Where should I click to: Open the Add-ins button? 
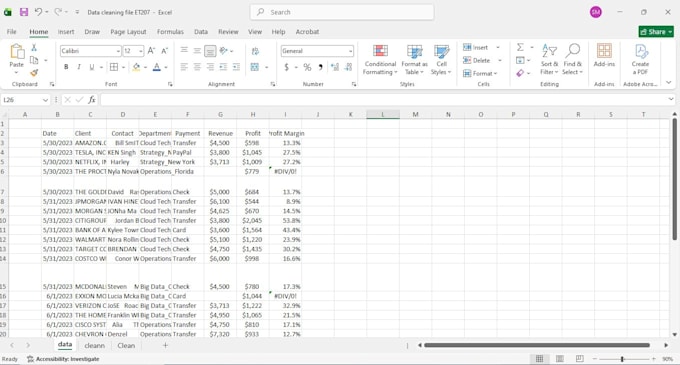tap(604, 55)
